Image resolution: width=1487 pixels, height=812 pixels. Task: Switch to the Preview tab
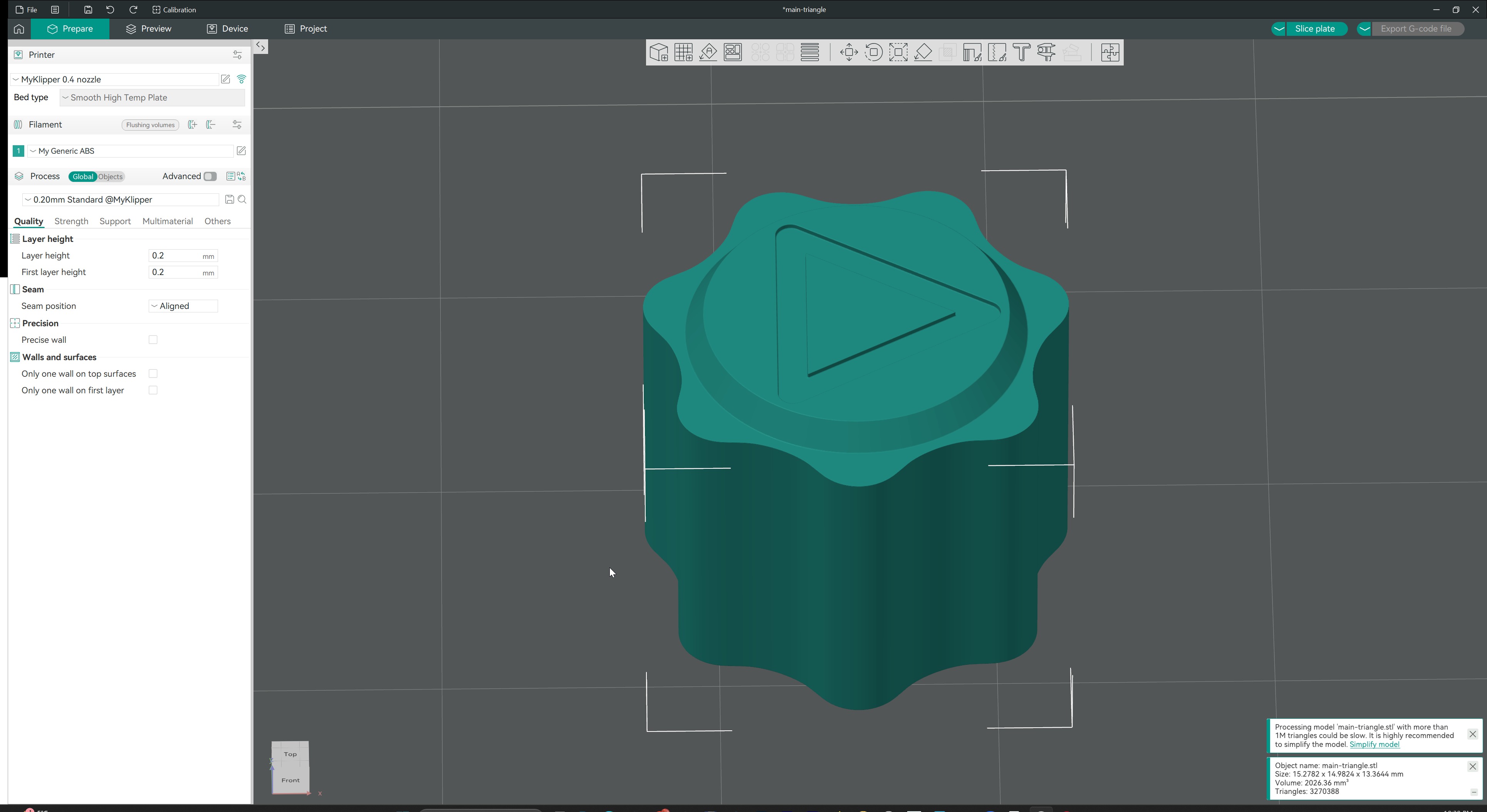[148, 29]
